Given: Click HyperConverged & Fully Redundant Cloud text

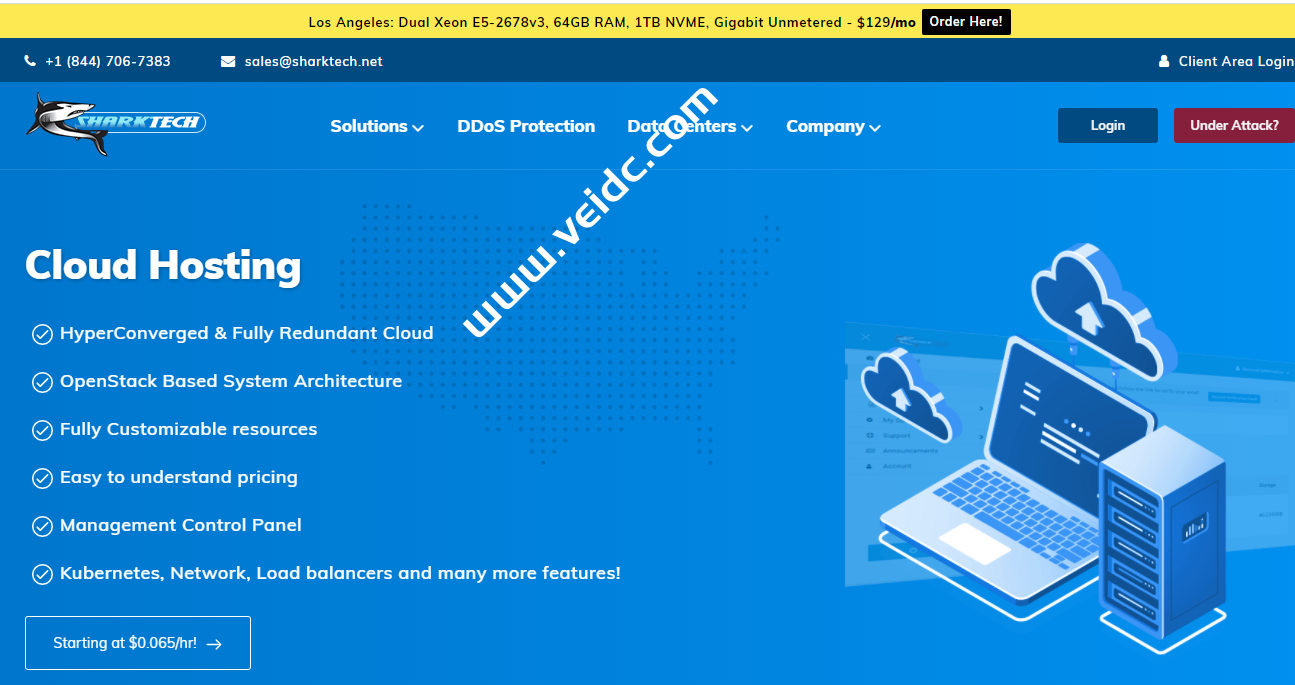Looking at the screenshot, I should click(x=247, y=333).
